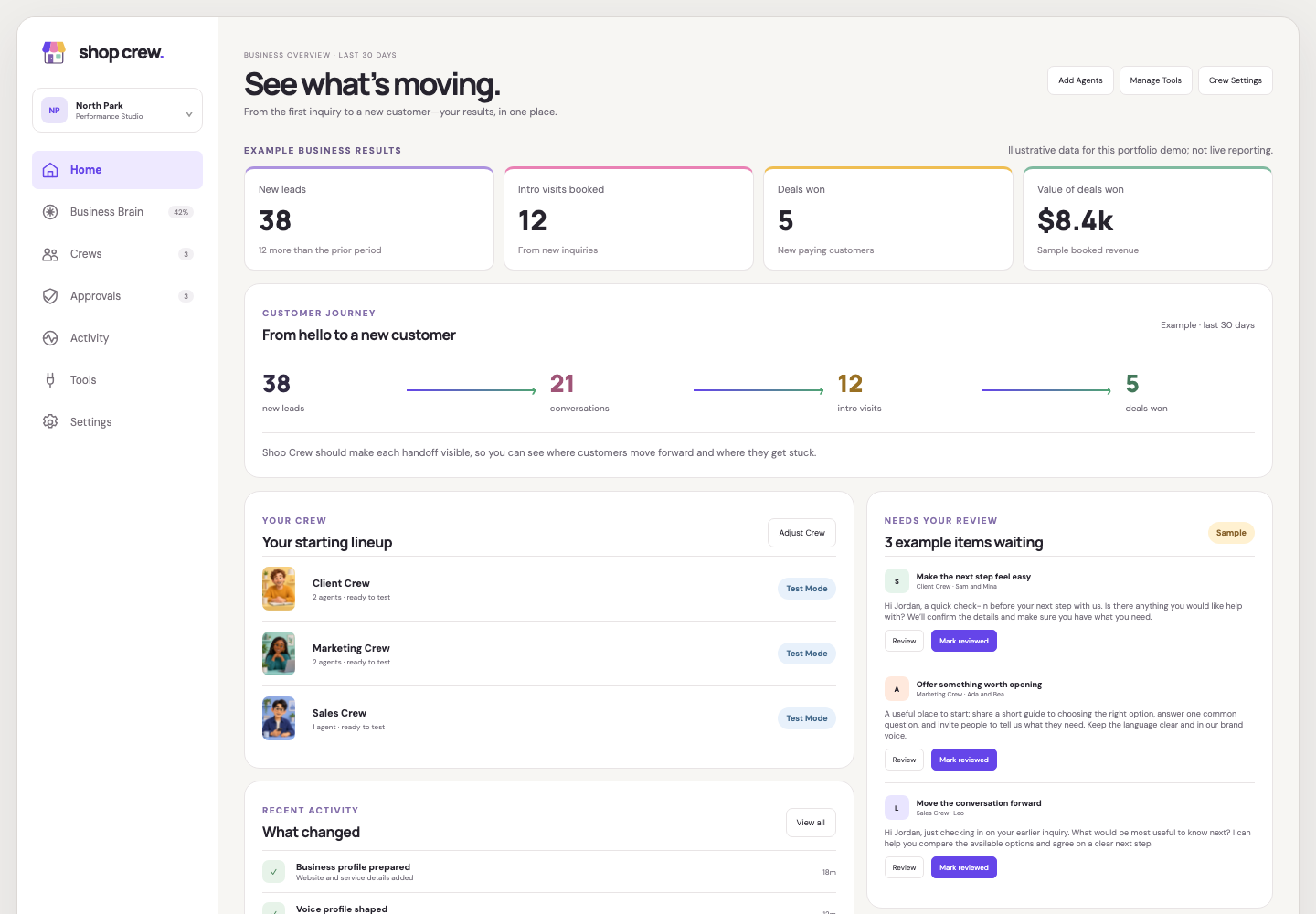Mark 'Move the conversation forward' as reviewed
The width and height of the screenshot is (1316, 914).
(x=964, y=867)
